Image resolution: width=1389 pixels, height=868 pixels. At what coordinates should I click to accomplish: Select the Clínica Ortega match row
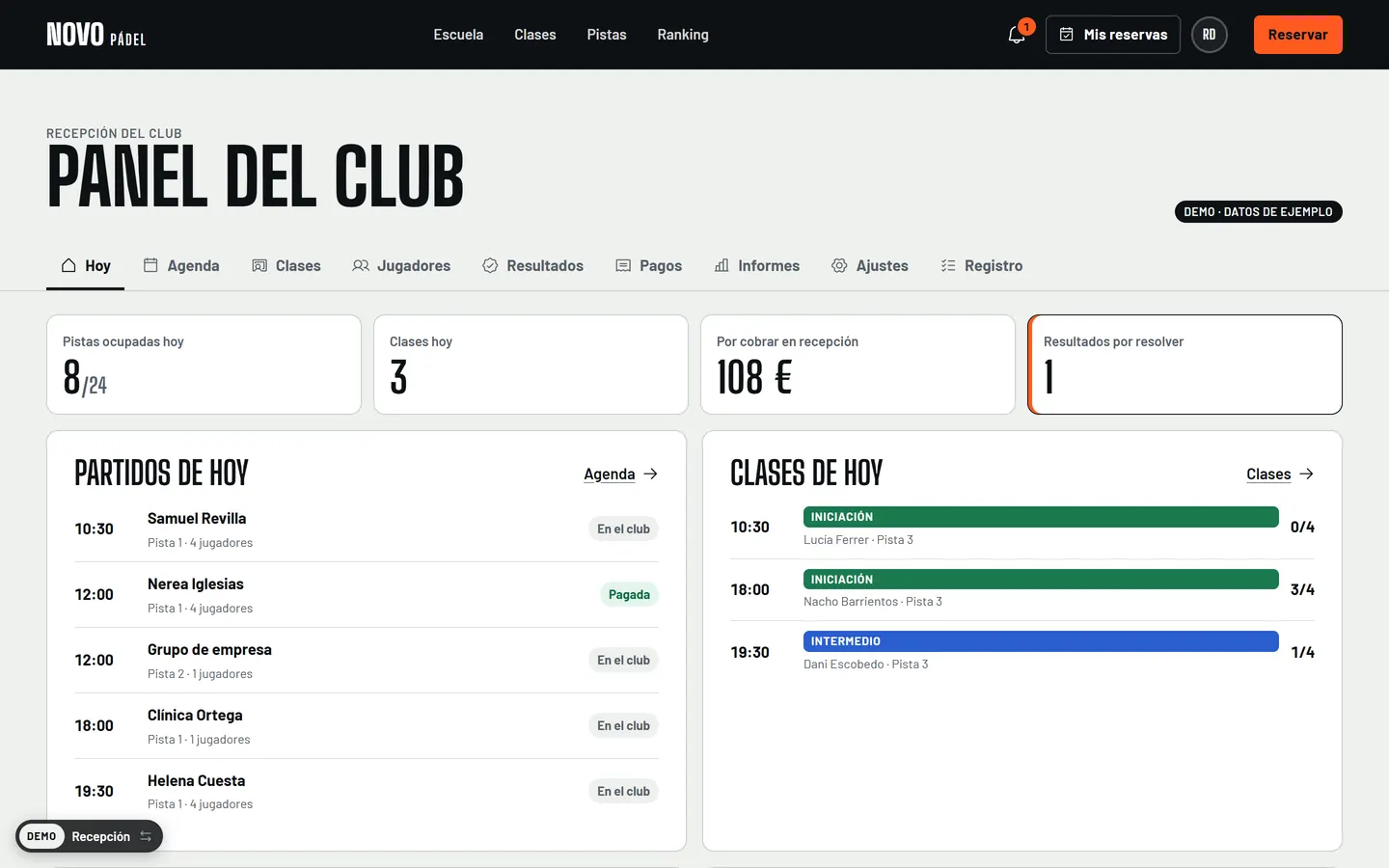point(367,726)
